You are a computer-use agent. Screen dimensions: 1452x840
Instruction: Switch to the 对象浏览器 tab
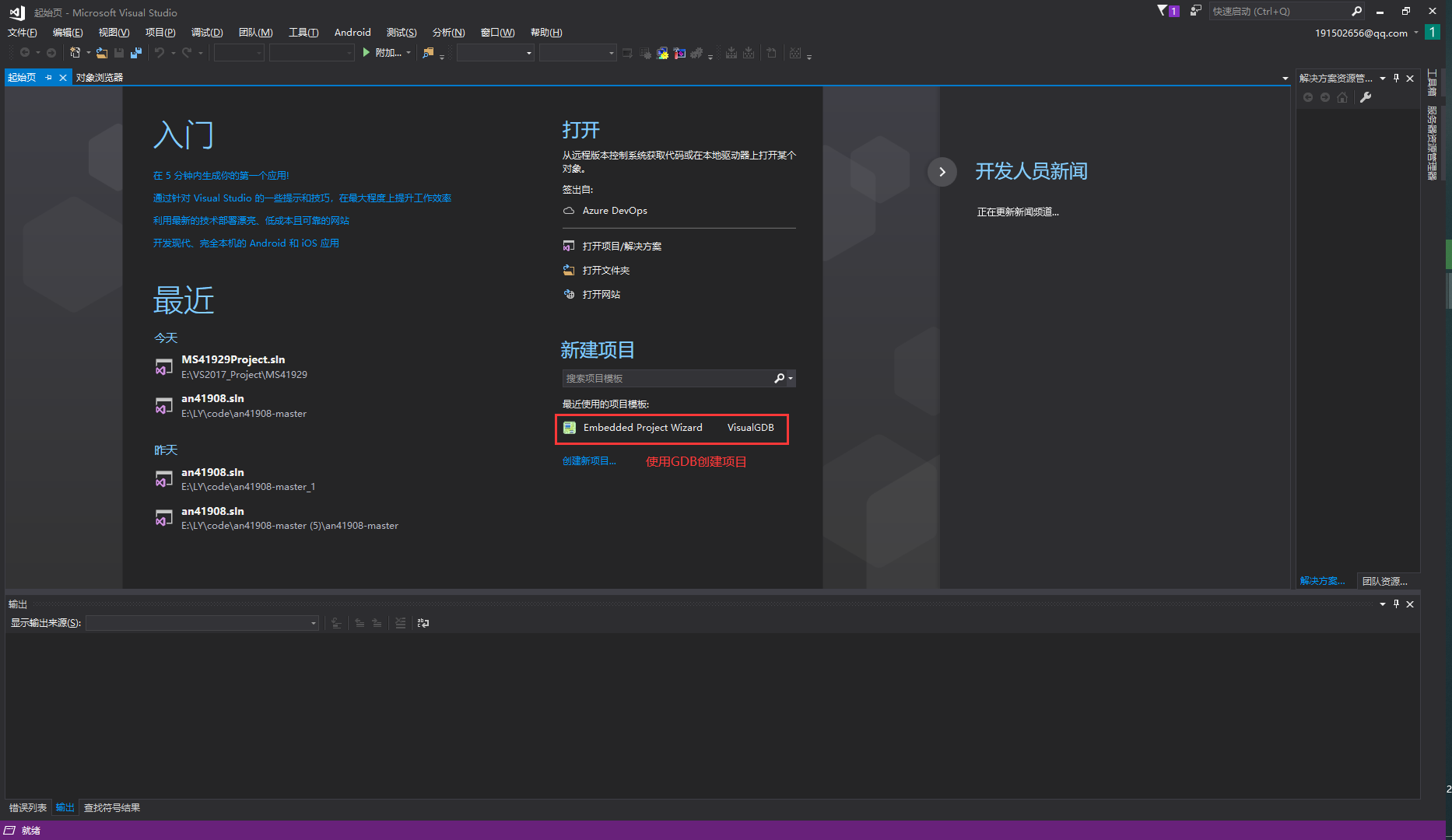[x=100, y=77]
